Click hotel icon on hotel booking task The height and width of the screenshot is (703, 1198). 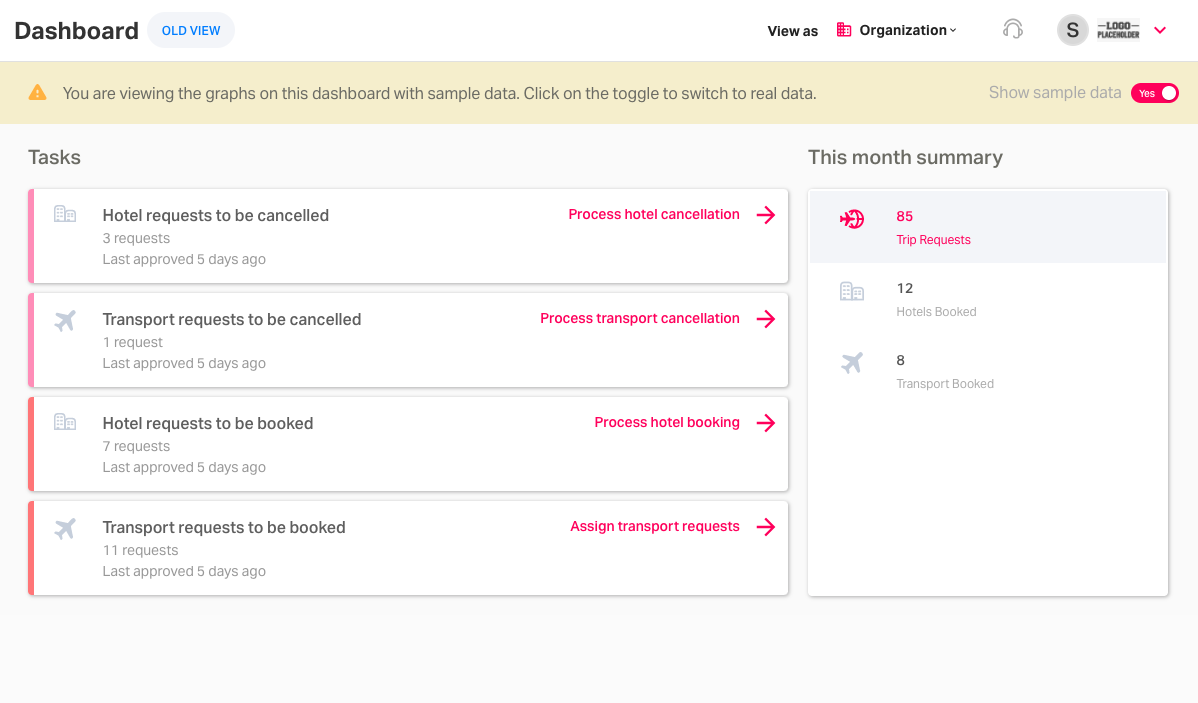pyautogui.click(x=65, y=422)
